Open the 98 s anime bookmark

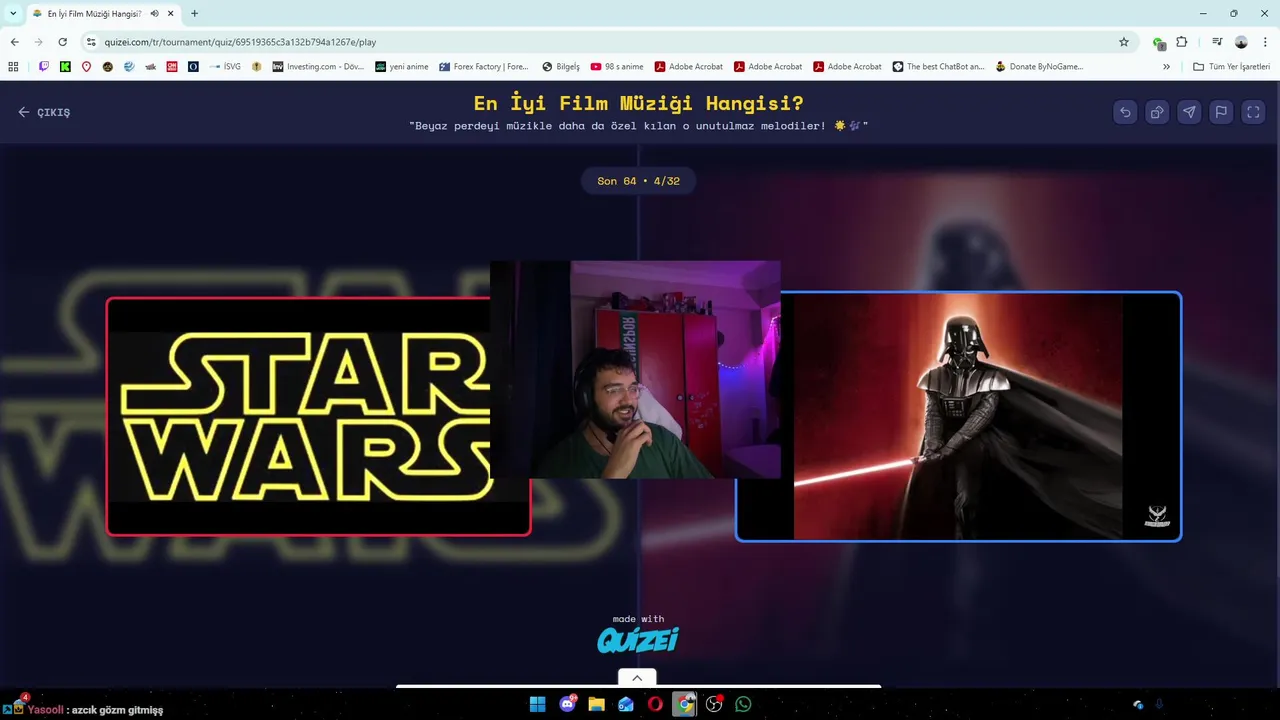pyautogui.click(x=617, y=67)
